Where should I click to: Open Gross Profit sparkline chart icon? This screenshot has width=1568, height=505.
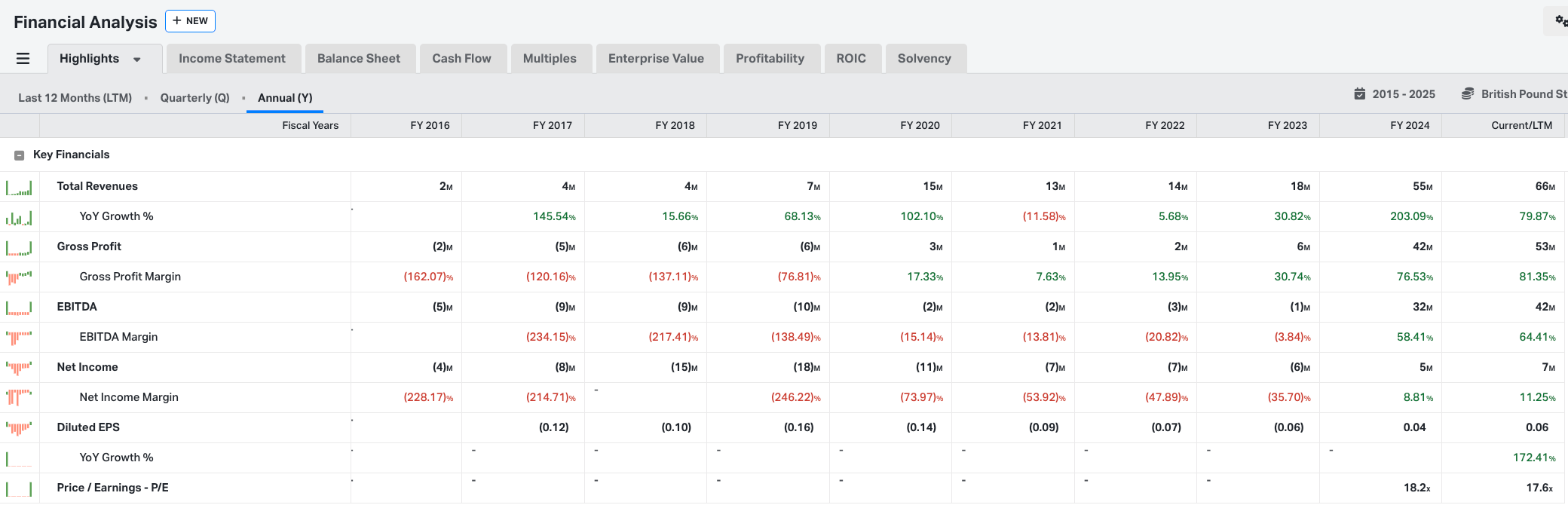(19, 247)
